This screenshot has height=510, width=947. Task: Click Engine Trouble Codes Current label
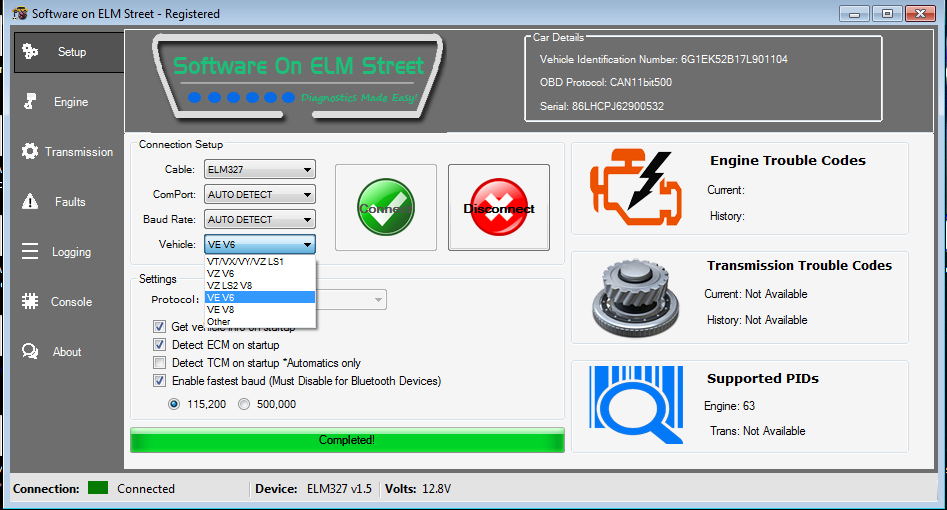[x=726, y=190]
